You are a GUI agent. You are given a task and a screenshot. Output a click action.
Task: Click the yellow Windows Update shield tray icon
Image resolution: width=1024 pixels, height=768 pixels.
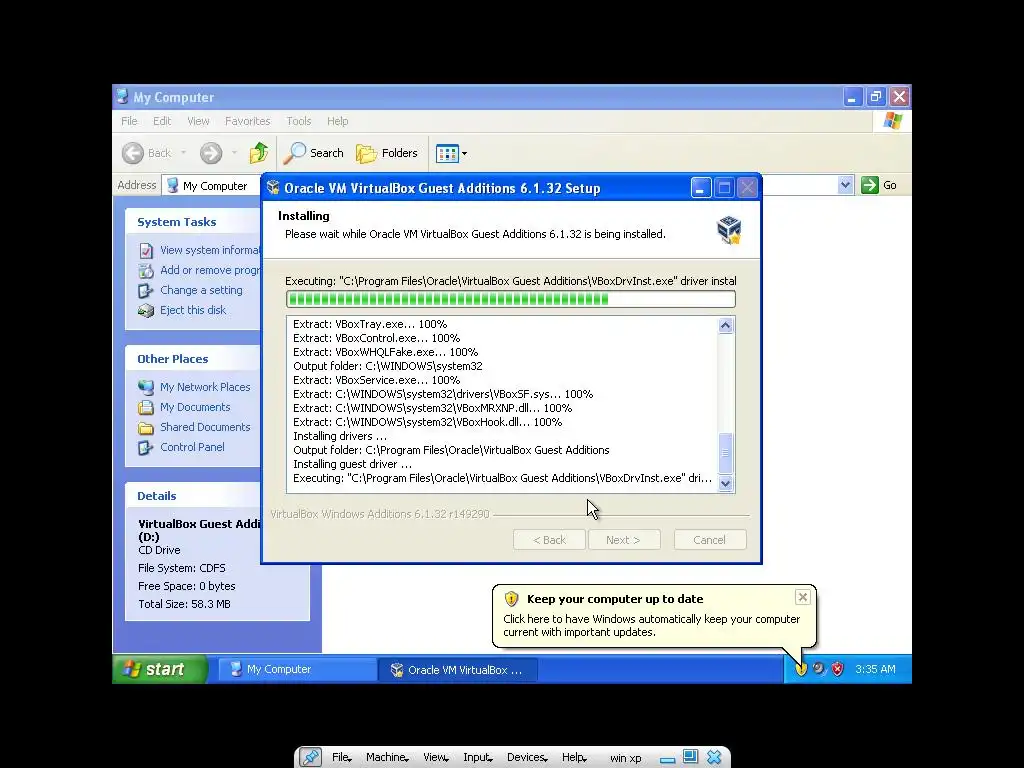pyautogui.click(x=801, y=669)
